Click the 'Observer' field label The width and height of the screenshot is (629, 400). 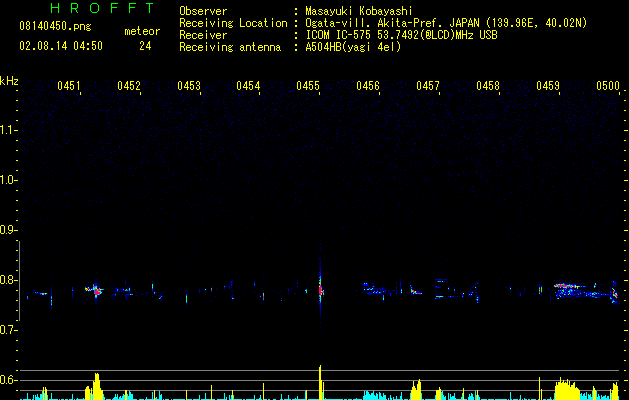203,11
